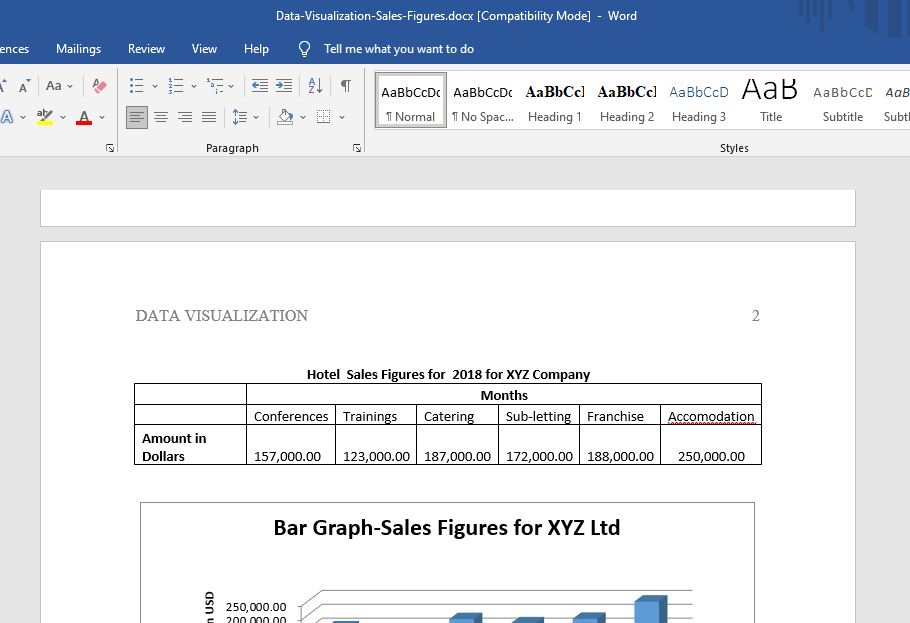Viewport: 910px width, 623px height.
Task: Apply the Title style
Action: [x=771, y=100]
